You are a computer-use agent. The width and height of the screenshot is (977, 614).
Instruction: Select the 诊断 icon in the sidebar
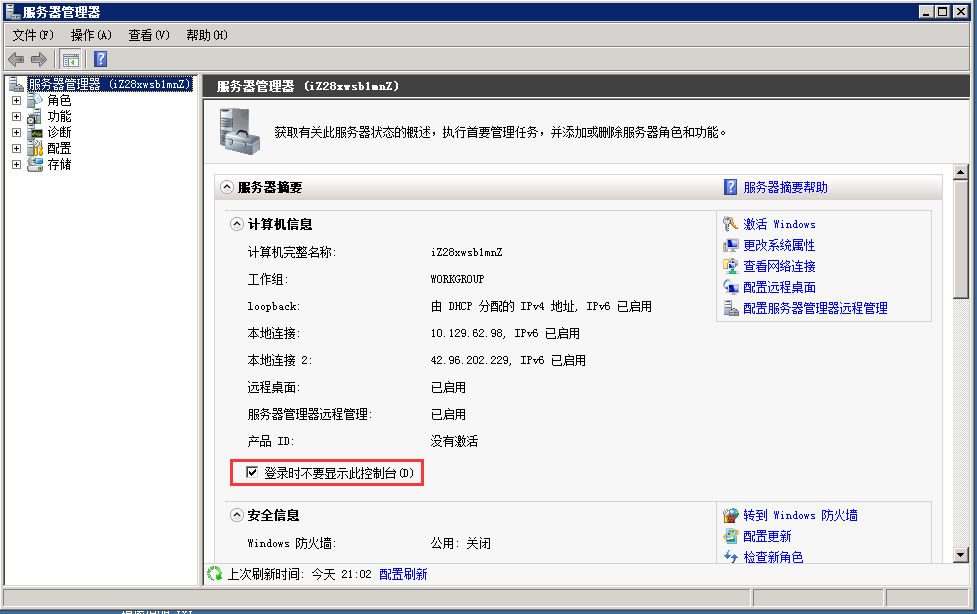pos(34,131)
